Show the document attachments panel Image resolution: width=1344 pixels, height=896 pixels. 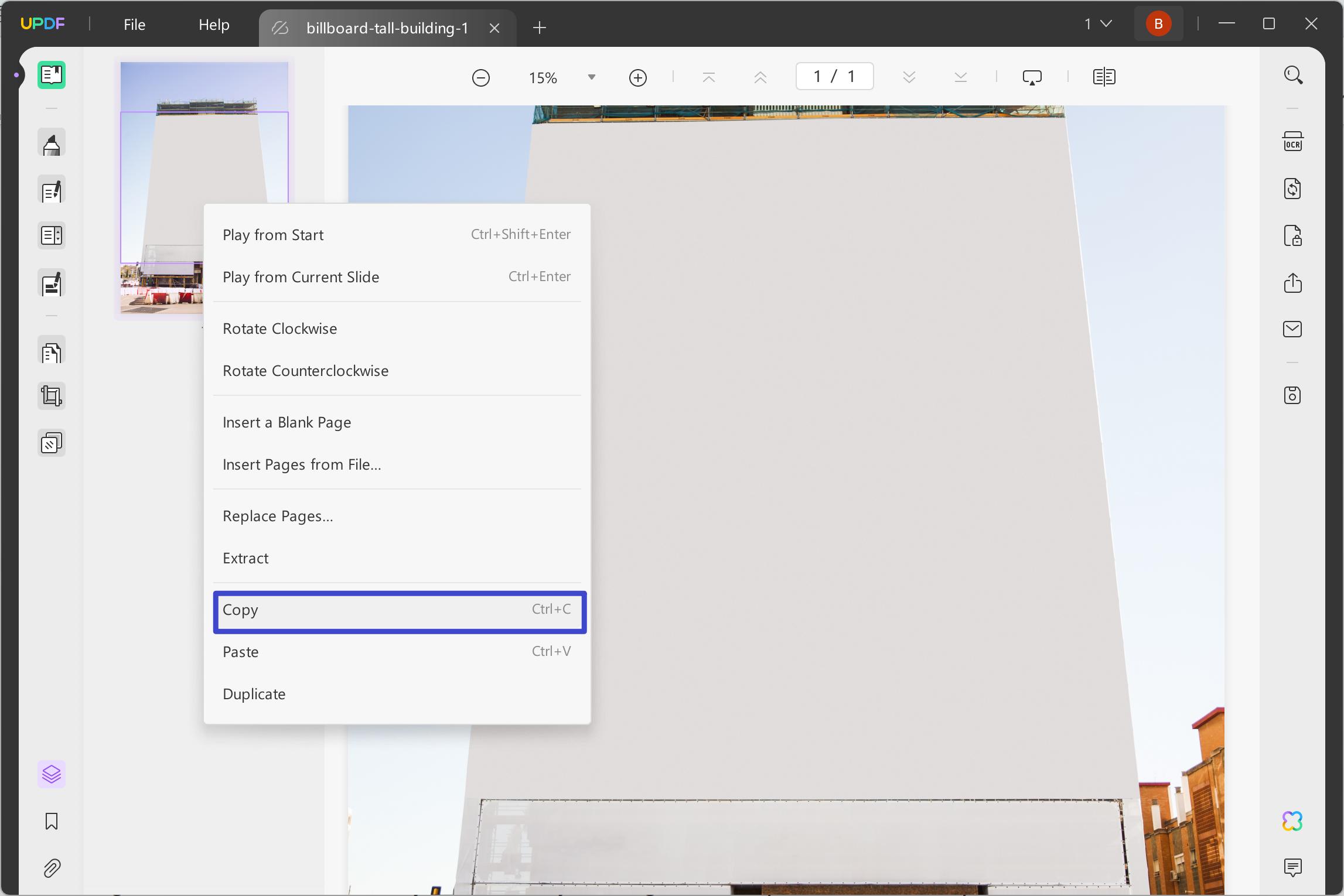coord(52,868)
